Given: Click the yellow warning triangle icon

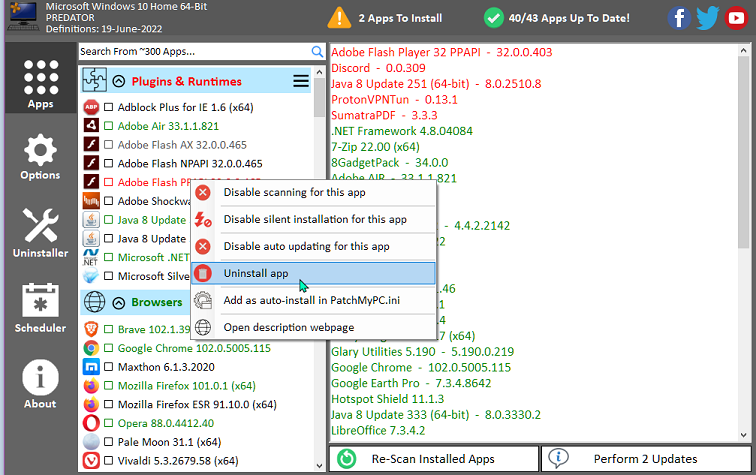Looking at the screenshot, I should coord(339,18).
